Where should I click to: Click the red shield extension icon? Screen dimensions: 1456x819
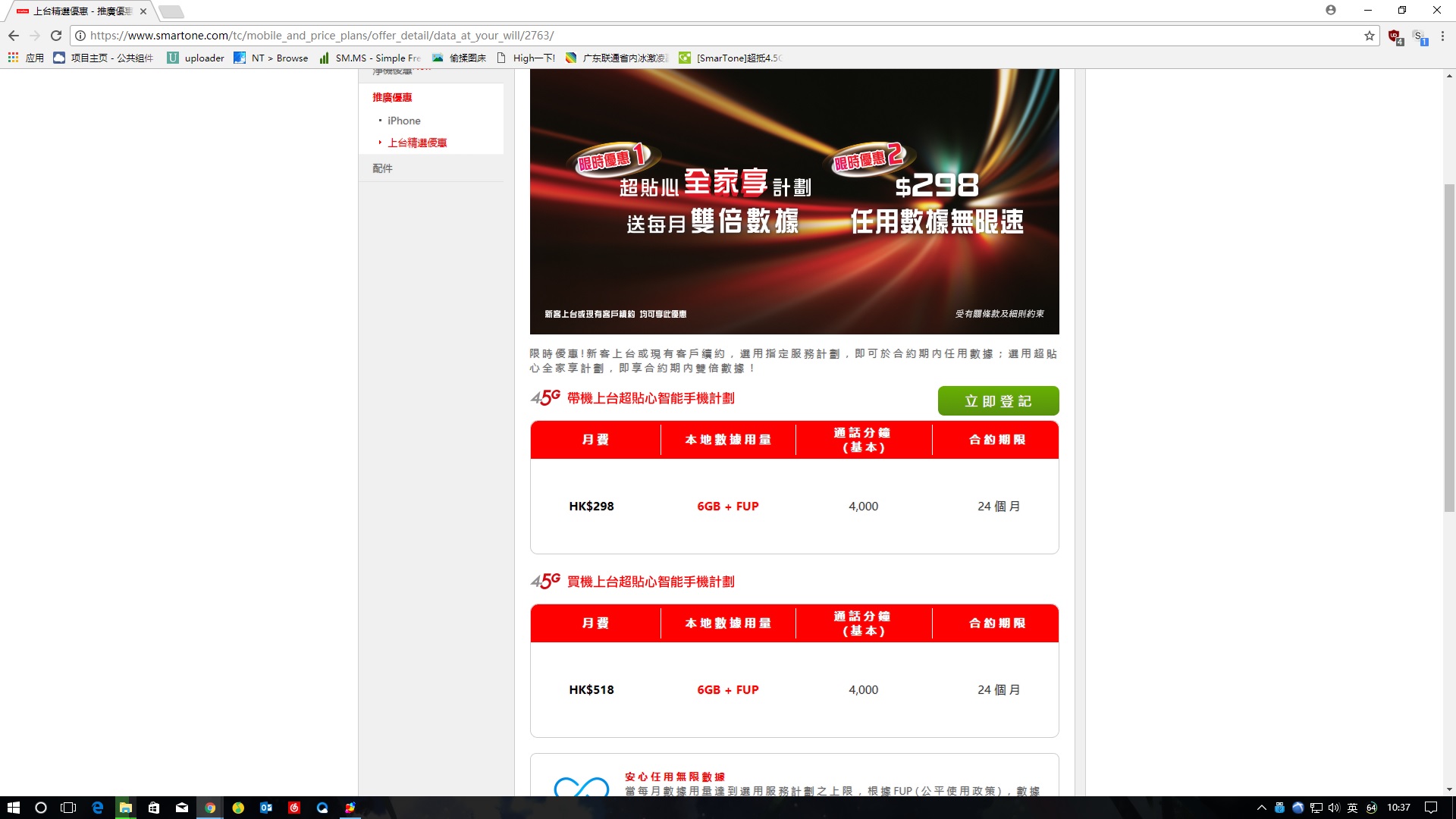1395,36
